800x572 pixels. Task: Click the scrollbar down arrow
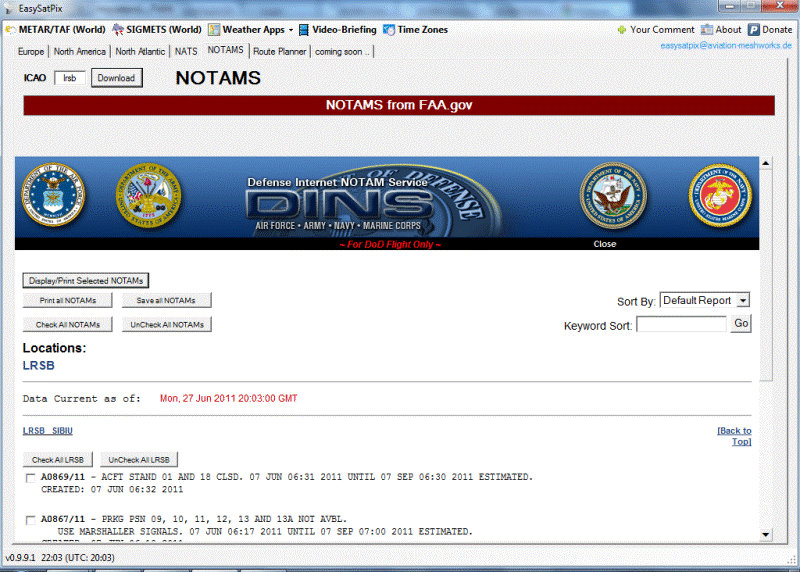coord(765,535)
